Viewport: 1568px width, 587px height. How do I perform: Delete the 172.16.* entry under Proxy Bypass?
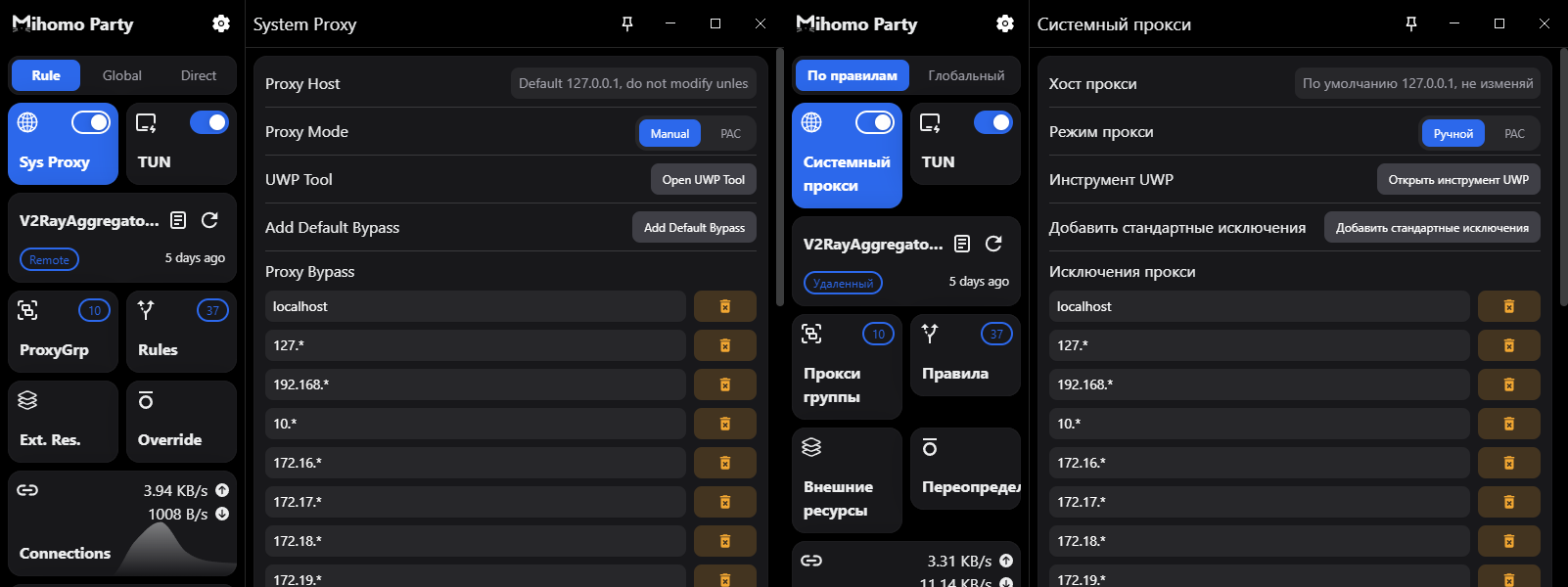click(724, 463)
